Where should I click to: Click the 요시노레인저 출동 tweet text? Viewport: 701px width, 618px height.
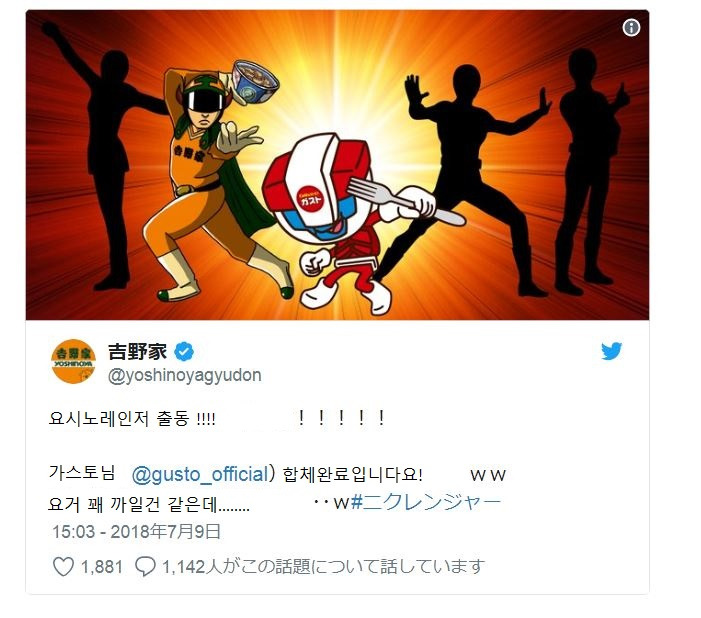(132, 419)
